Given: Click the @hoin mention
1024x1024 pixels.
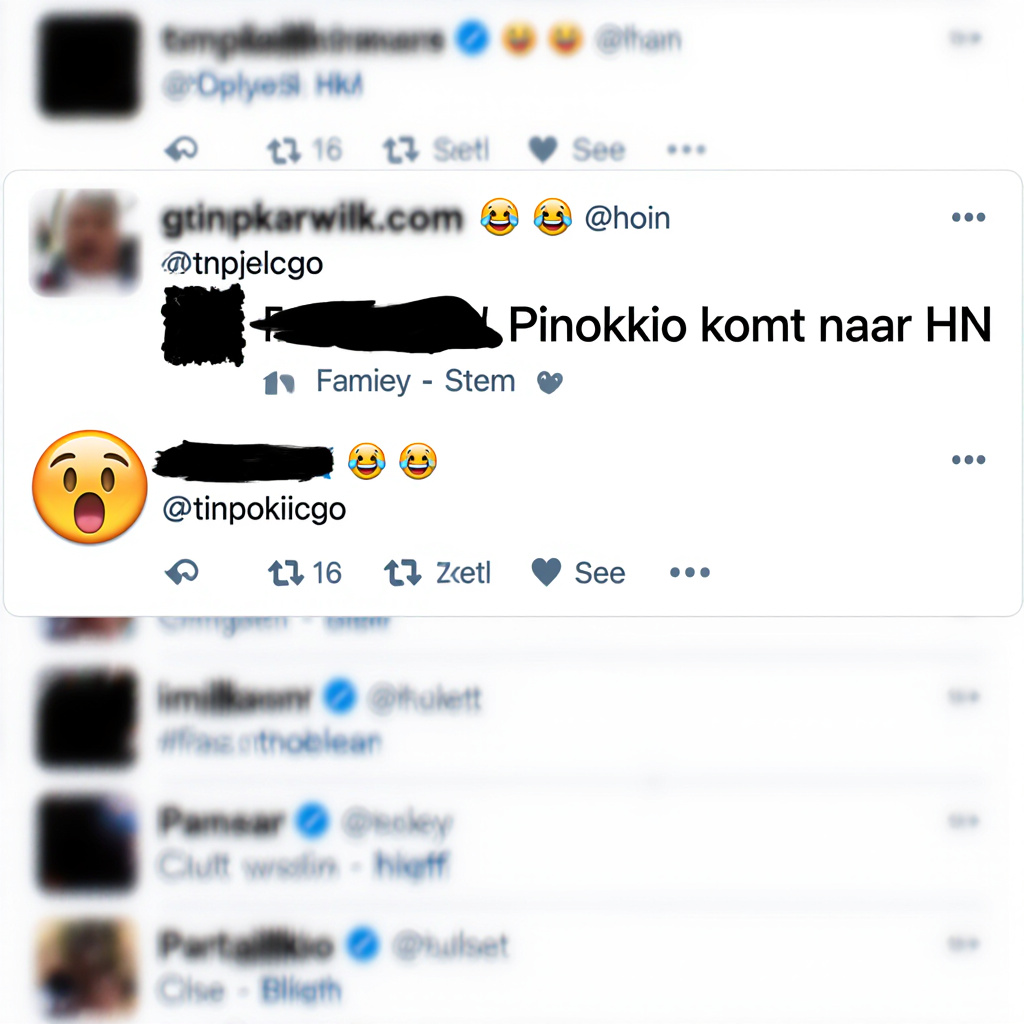Looking at the screenshot, I should click(x=627, y=218).
